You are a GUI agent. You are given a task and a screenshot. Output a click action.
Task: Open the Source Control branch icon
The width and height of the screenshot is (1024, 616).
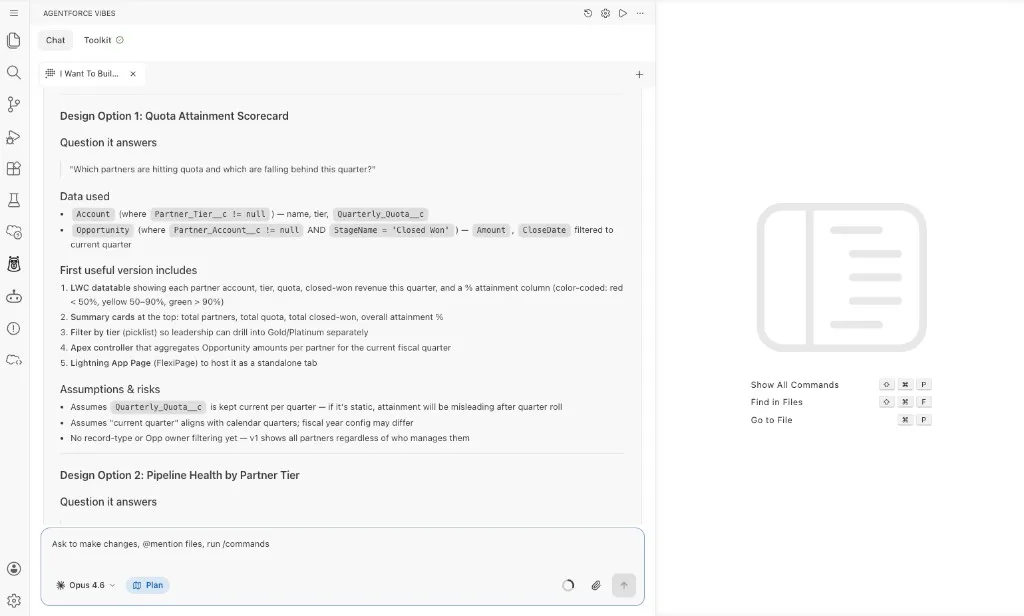tap(14, 105)
